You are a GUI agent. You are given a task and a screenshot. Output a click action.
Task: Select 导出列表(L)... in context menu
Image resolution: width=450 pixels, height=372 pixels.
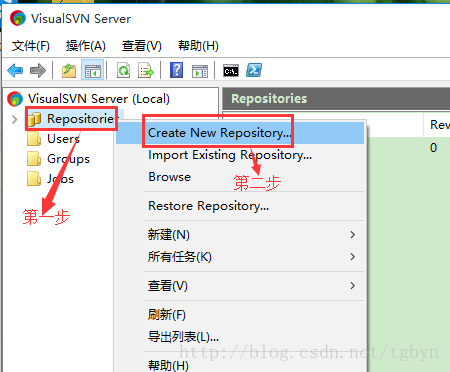click(x=240, y=337)
